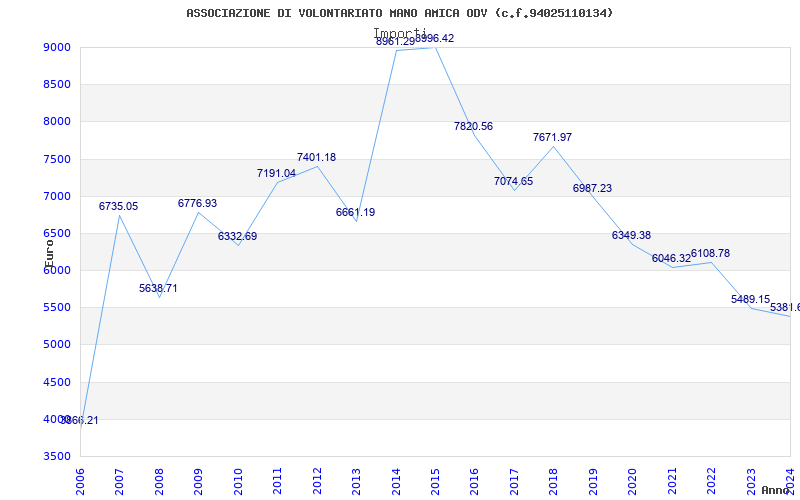
Task: Select the x-axis year label 2020
Action: pos(632,480)
